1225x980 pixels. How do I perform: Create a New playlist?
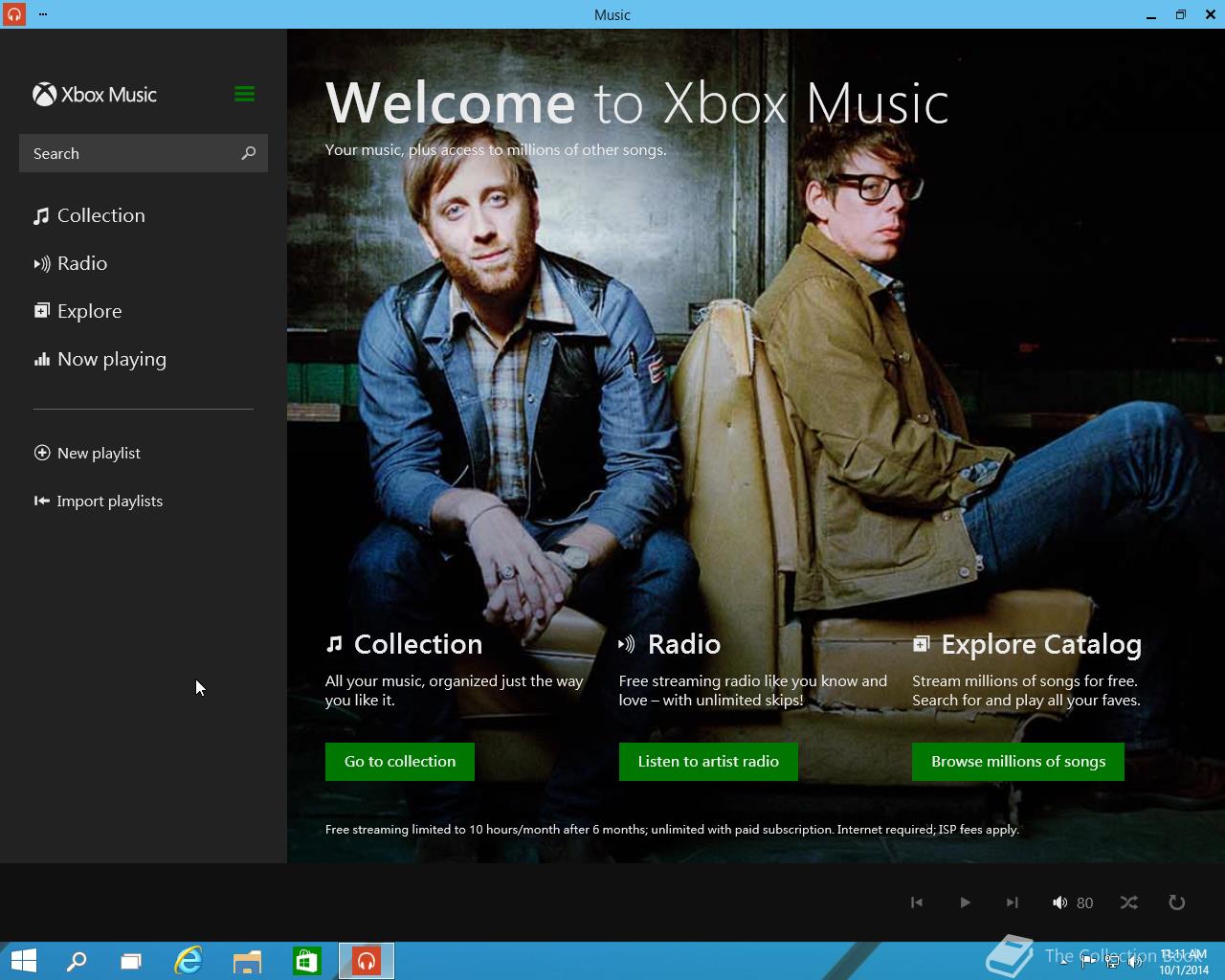[87, 453]
